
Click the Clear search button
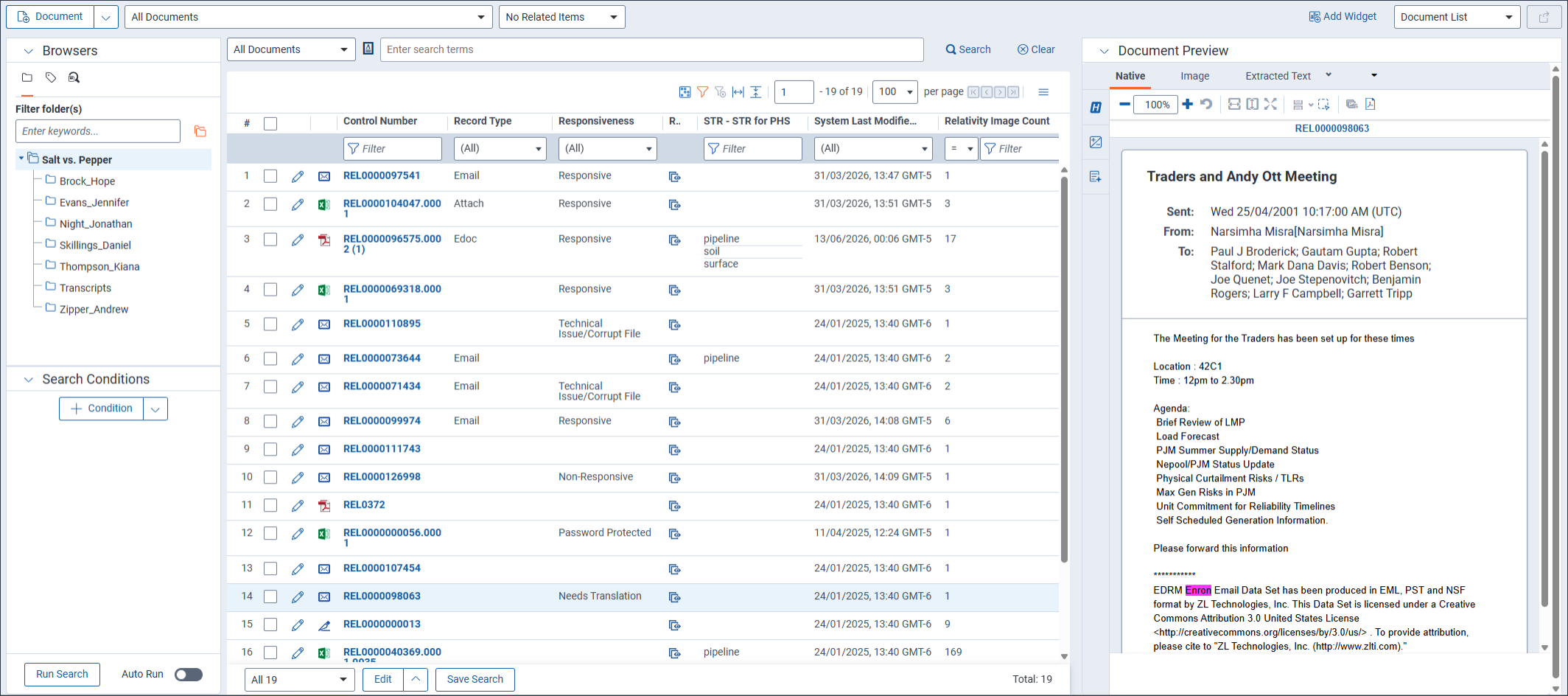[x=1036, y=49]
